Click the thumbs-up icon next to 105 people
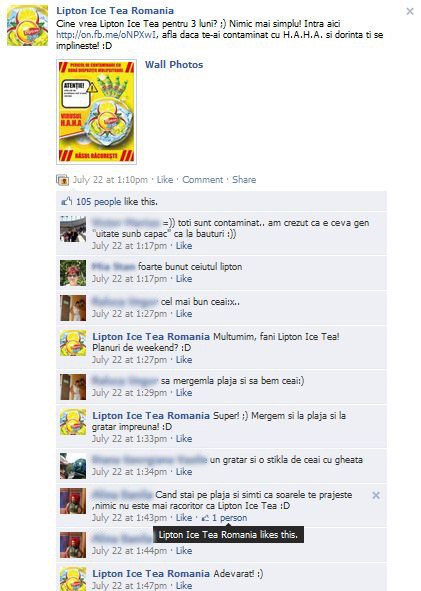Viewport: 421px width, 591px height. pyautogui.click(x=67, y=201)
